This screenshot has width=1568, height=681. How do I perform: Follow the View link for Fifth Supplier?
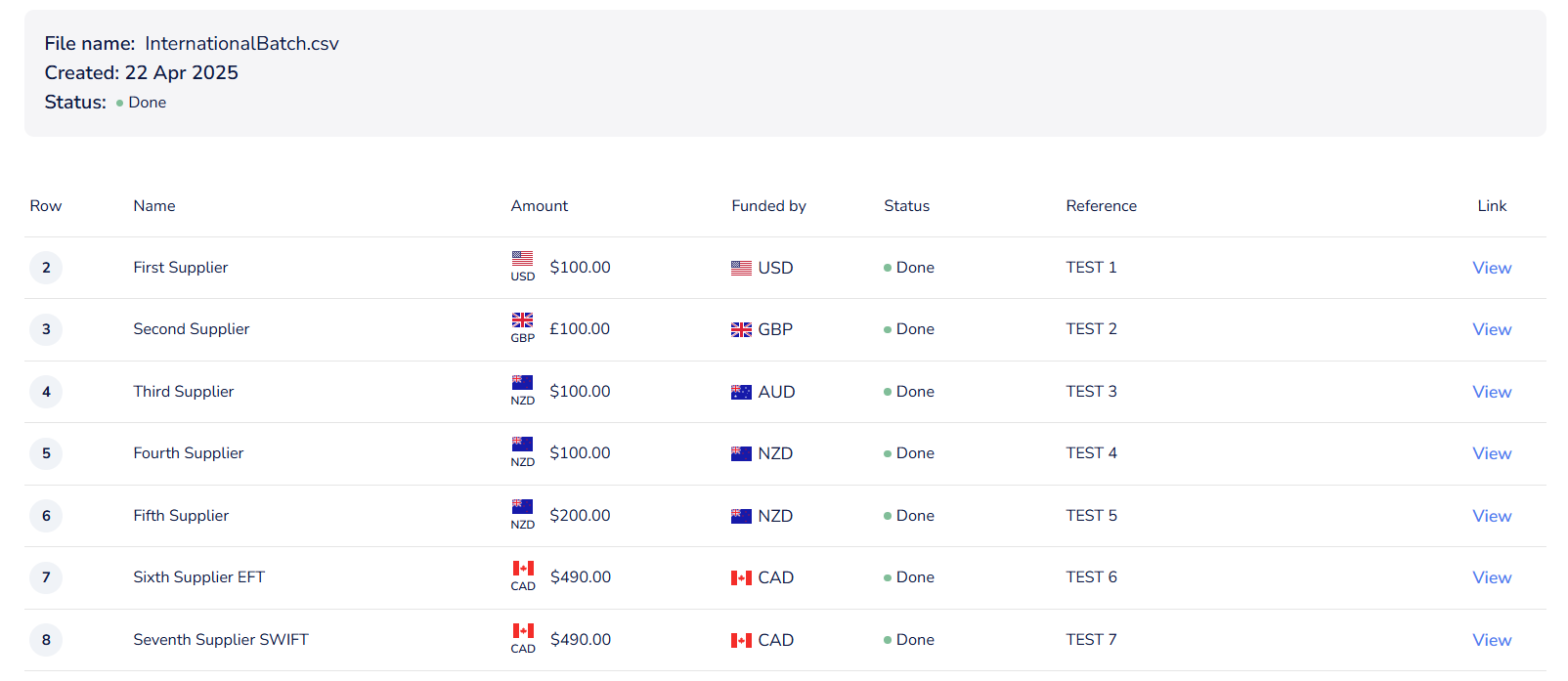coord(1492,516)
